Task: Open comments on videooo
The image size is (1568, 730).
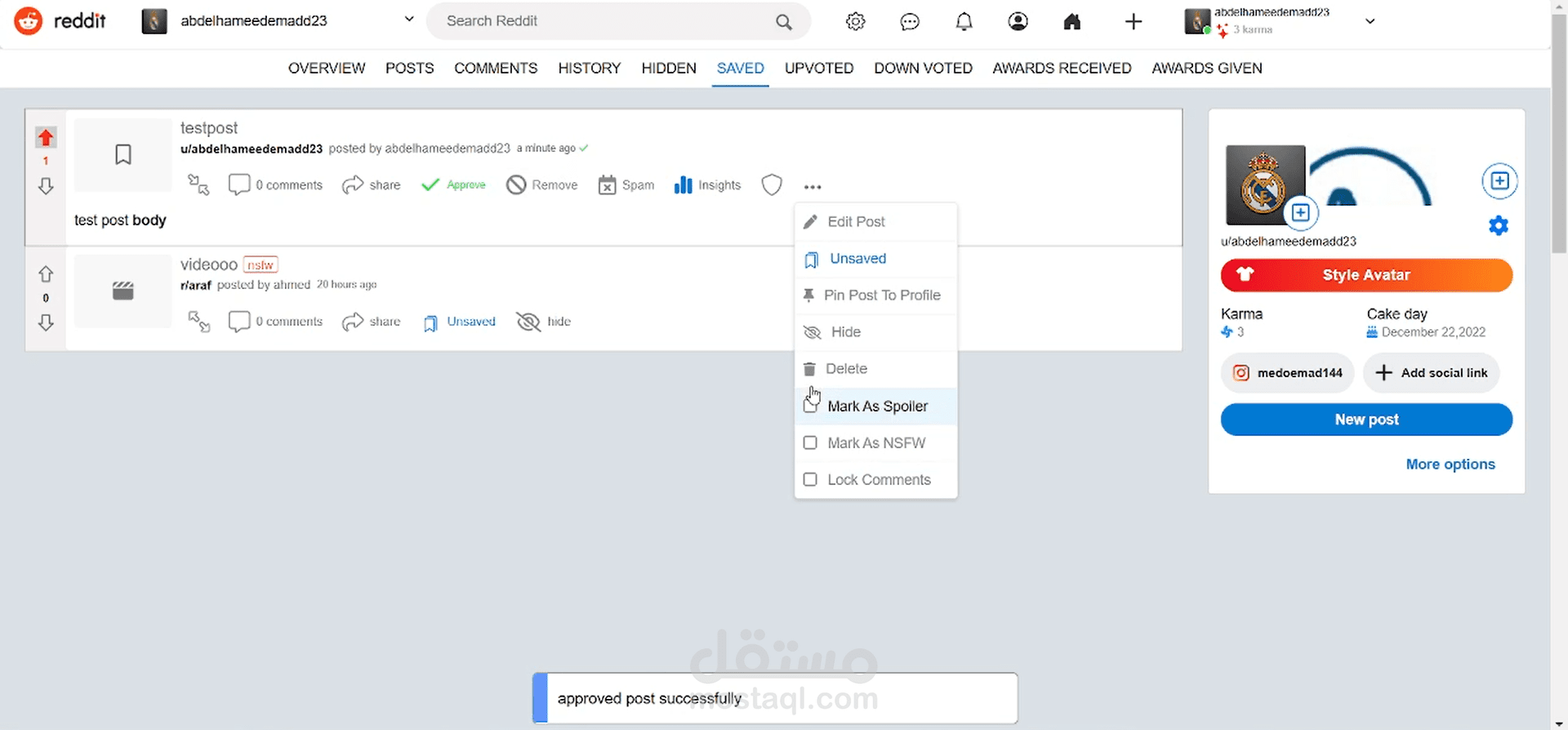Action: click(x=275, y=321)
